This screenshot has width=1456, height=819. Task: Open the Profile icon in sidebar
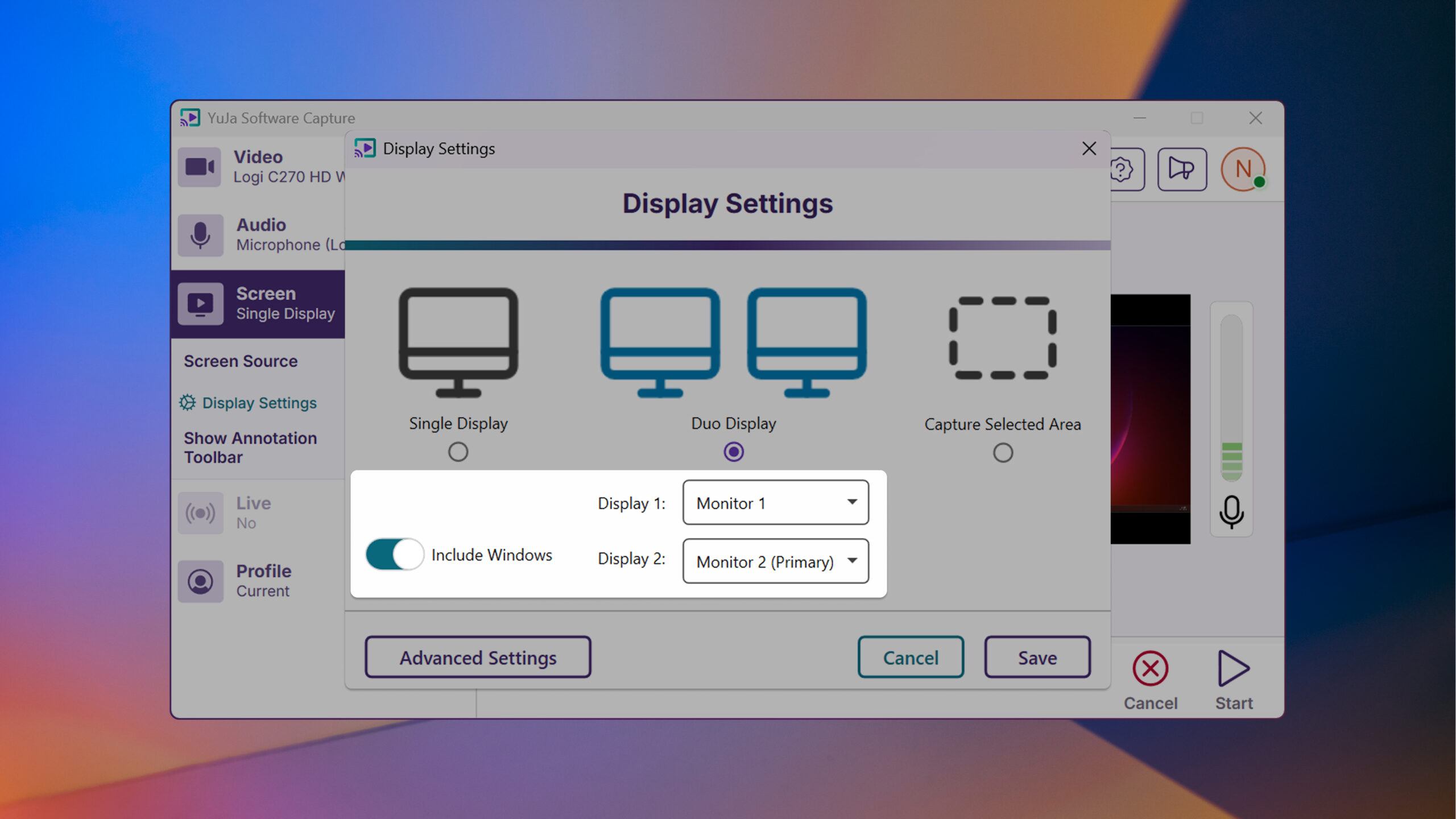(x=200, y=581)
